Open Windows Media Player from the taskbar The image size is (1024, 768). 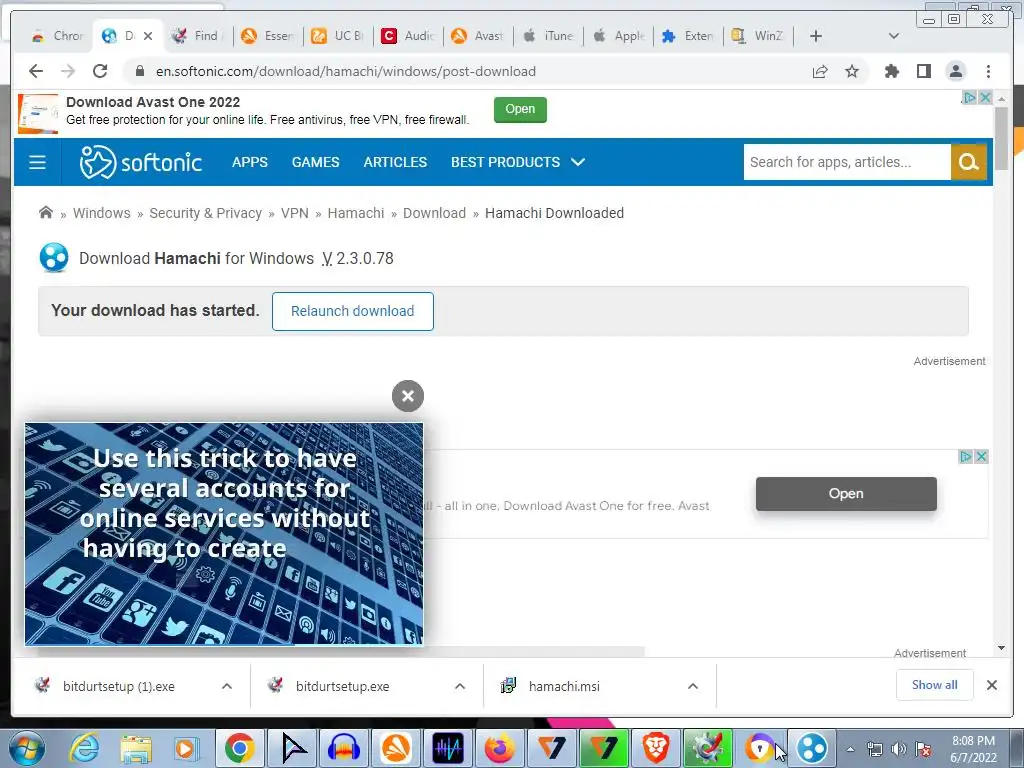(x=185, y=748)
